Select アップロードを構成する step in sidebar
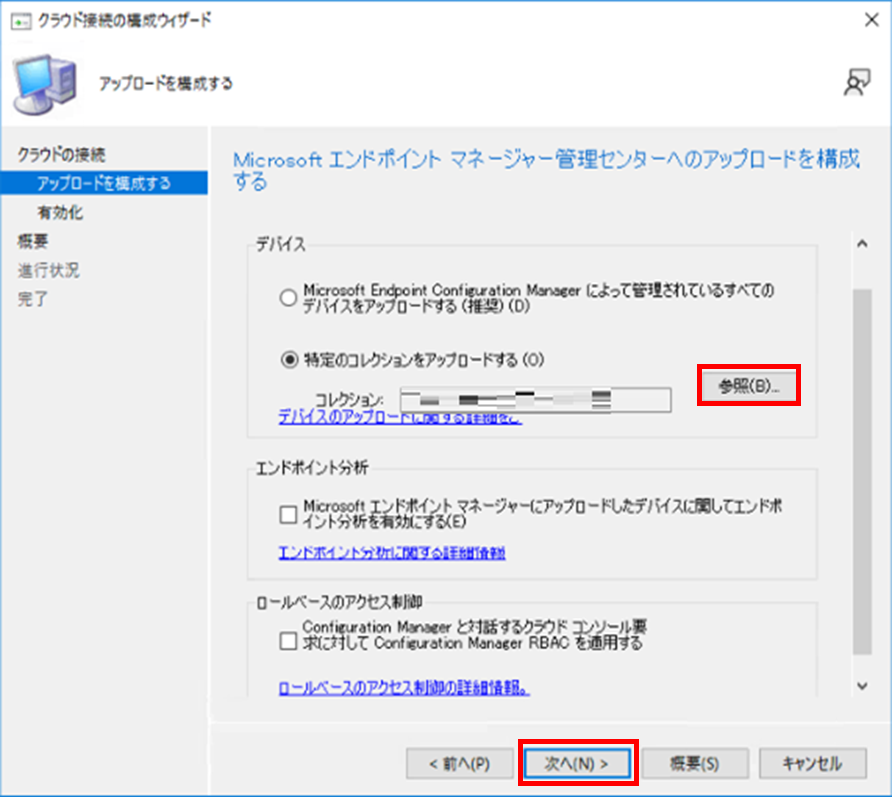Image resolution: width=892 pixels, height=797 pixels. point(104,183)
